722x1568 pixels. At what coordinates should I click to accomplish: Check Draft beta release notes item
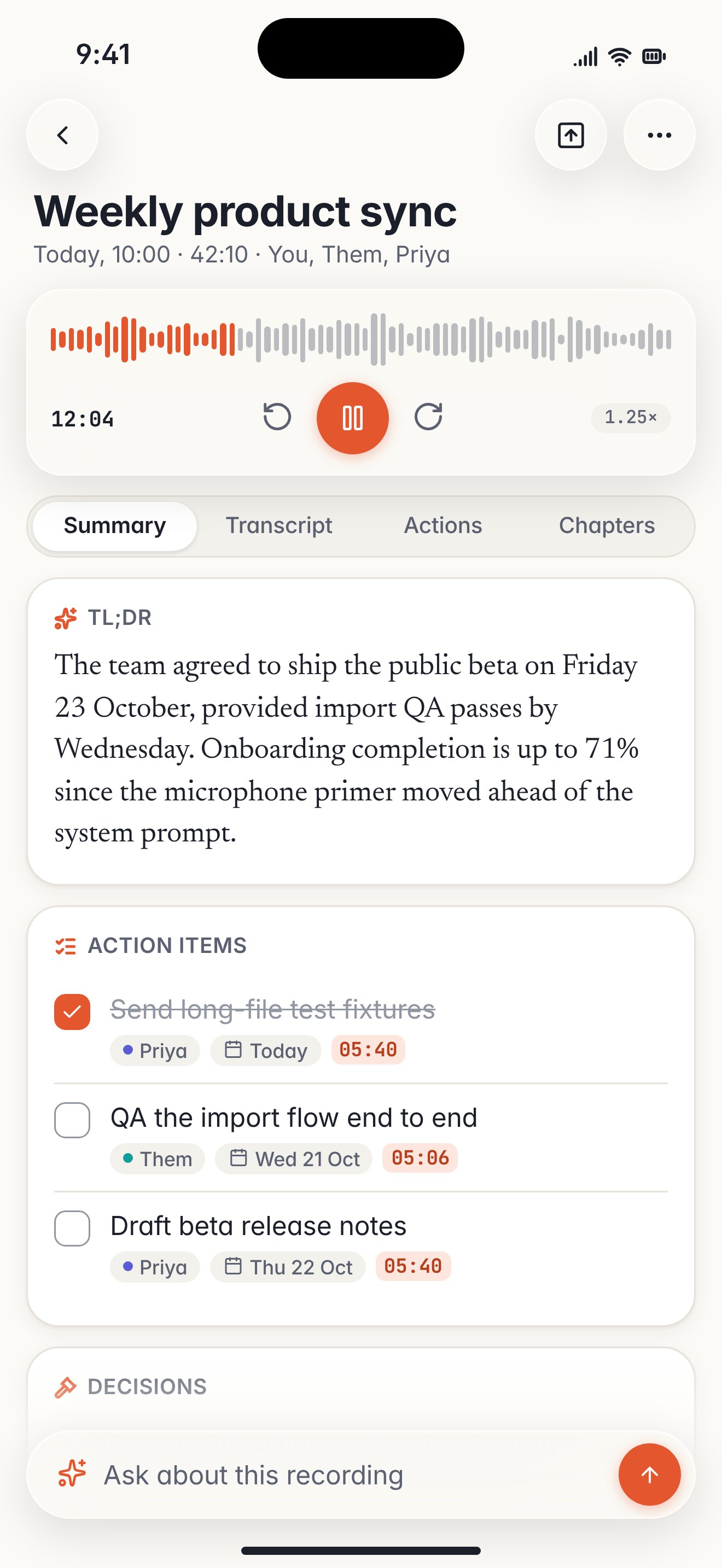(x=72, y=1228)
